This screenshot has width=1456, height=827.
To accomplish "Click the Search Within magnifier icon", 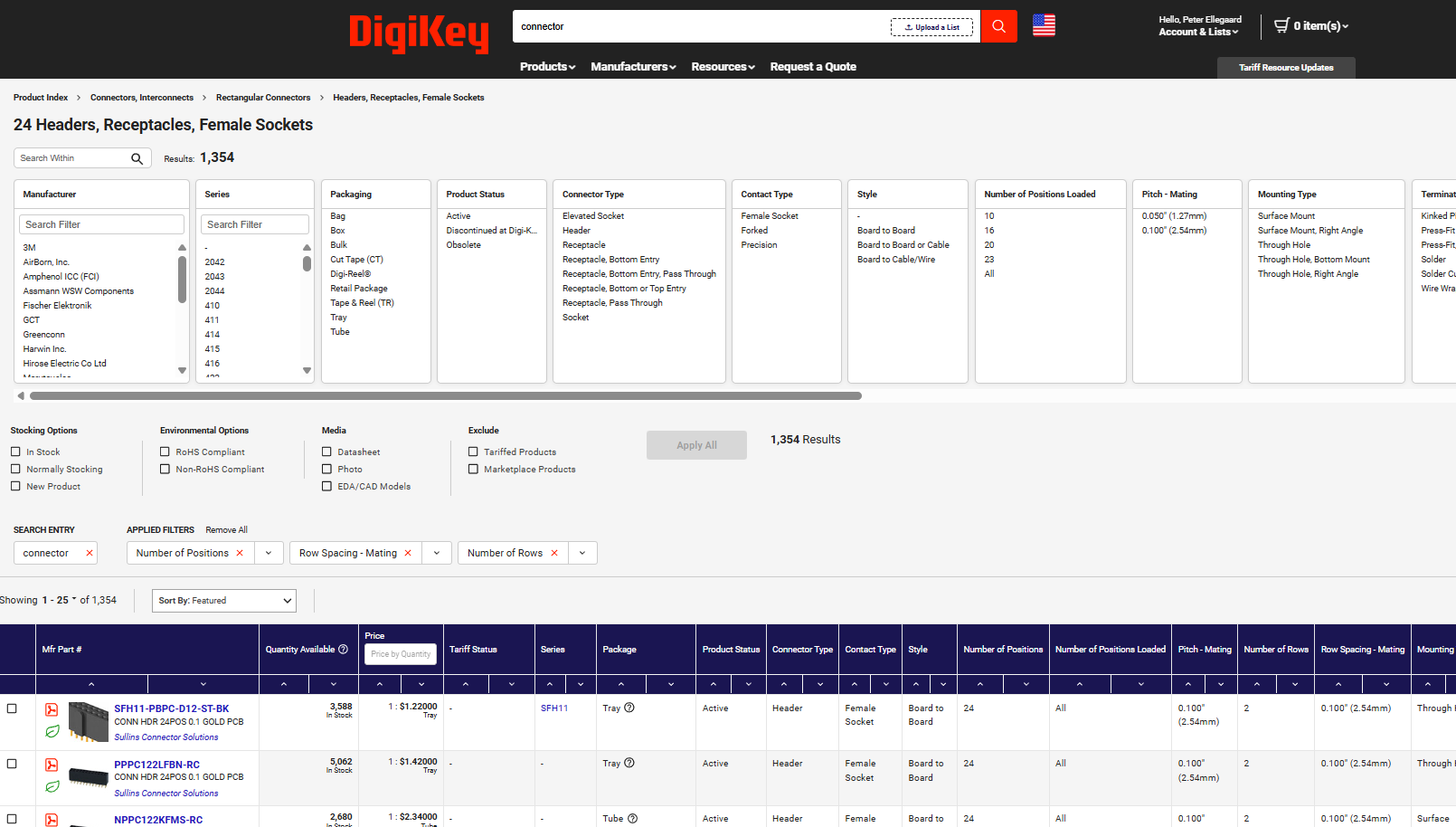I will click(x=137, y=158).
